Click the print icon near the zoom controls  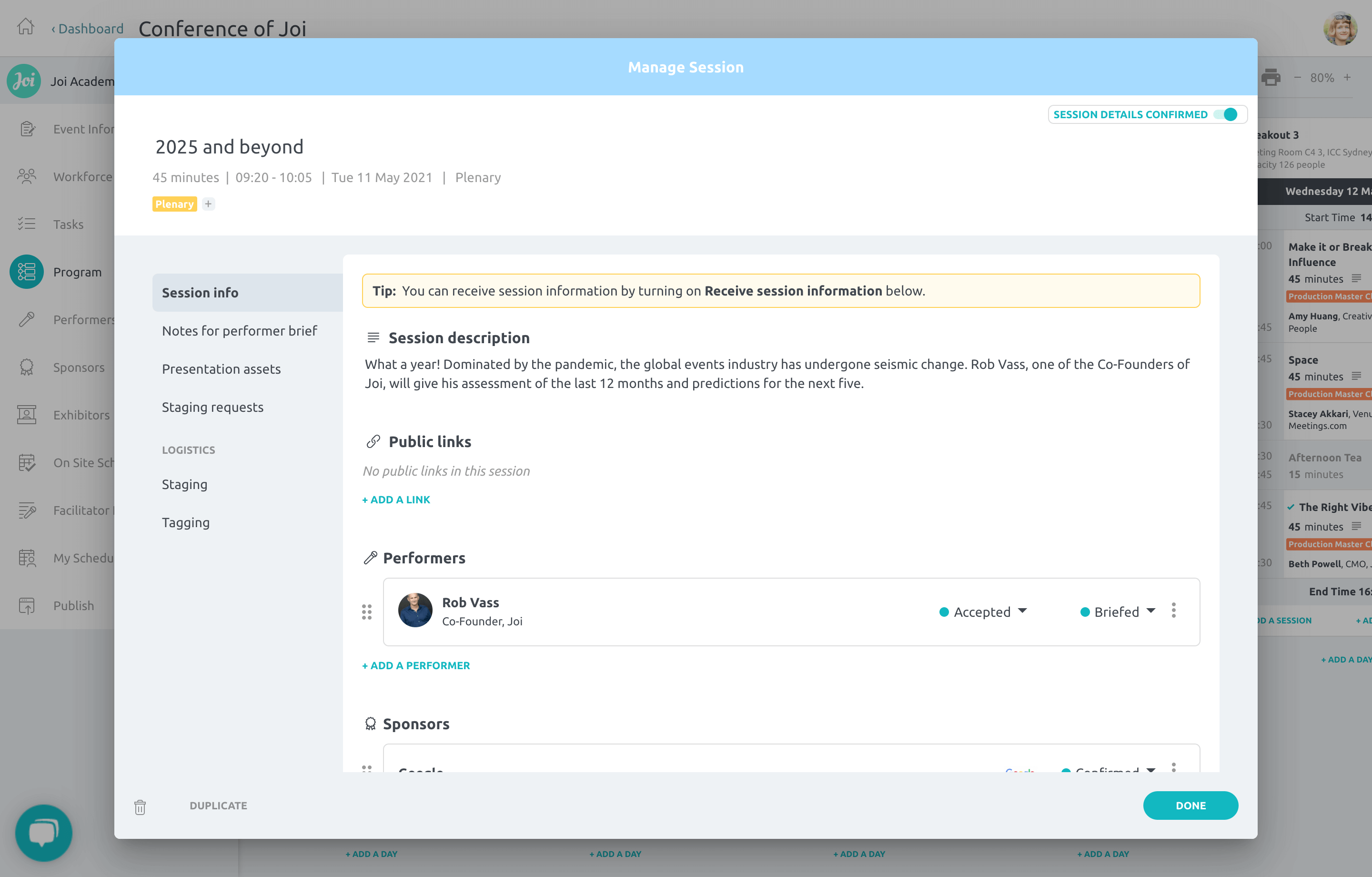click(x=1270, y=77)
